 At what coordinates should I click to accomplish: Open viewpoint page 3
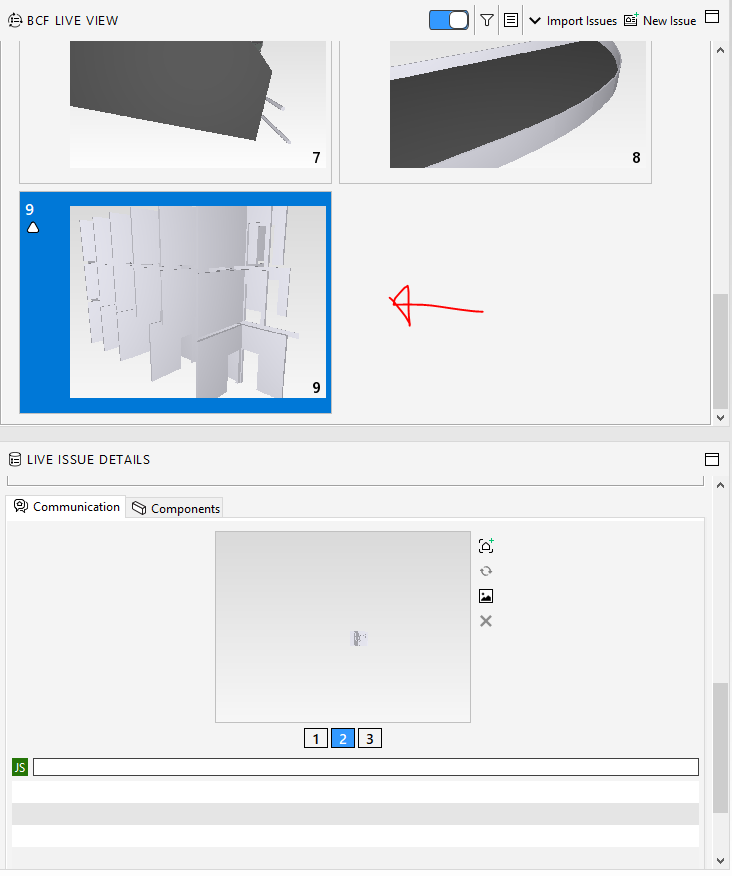(369, 739)
